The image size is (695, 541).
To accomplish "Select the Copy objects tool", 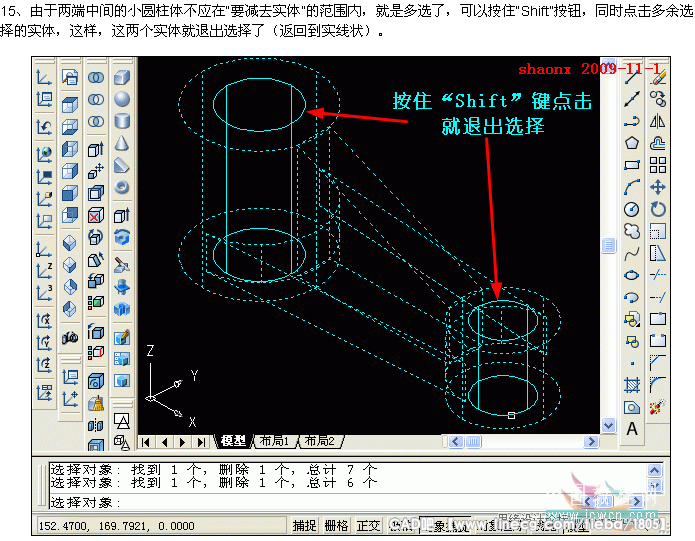I will [658, 99].
